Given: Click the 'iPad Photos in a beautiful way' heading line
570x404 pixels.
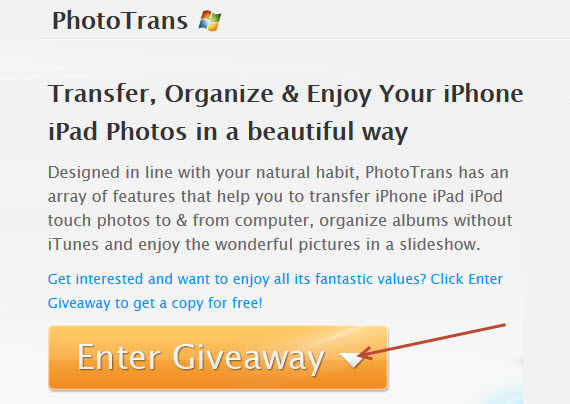Looking at the screenshot, I should coord(228,132).
